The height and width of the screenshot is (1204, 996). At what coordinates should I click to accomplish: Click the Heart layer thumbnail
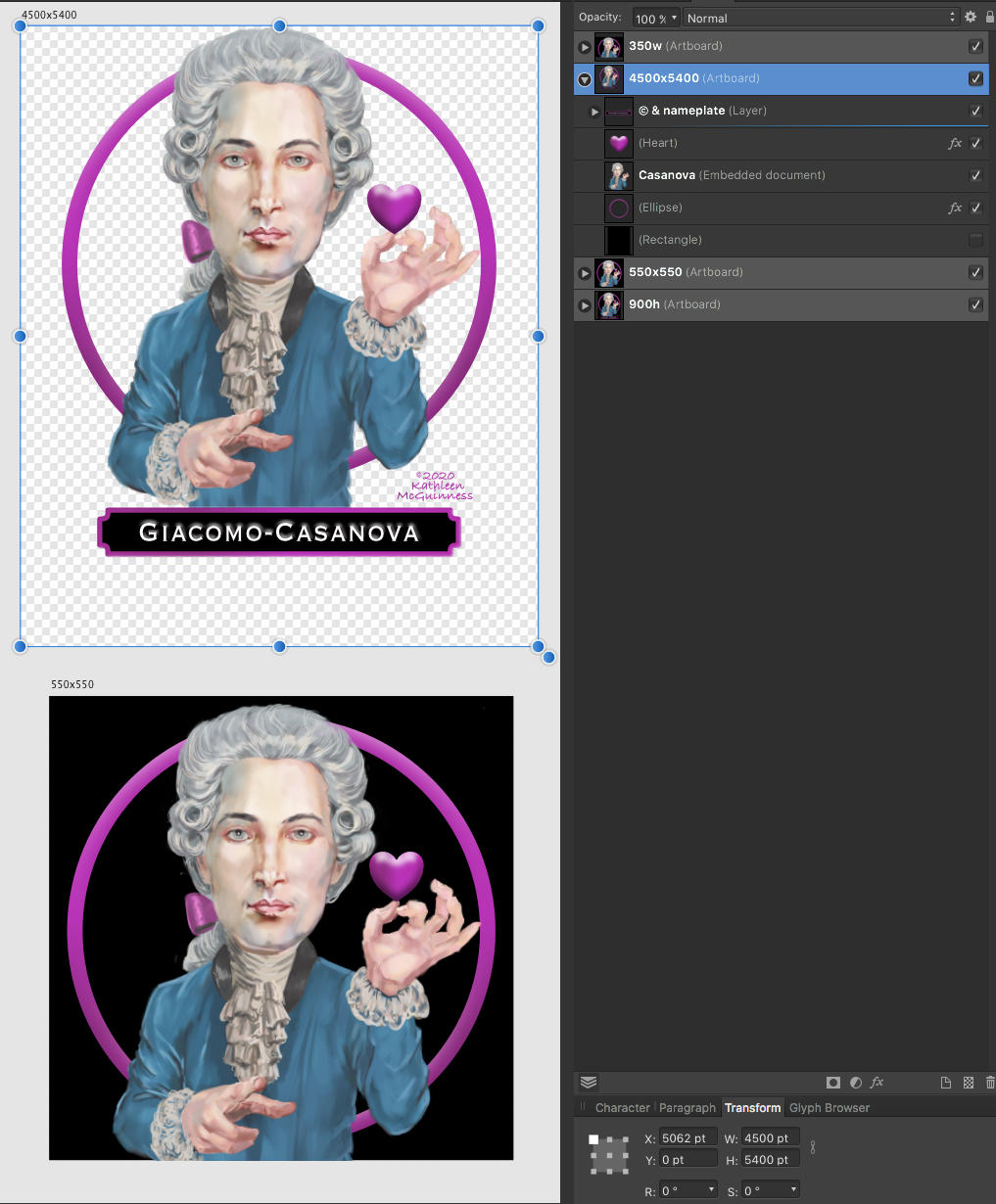coord(619,143)
